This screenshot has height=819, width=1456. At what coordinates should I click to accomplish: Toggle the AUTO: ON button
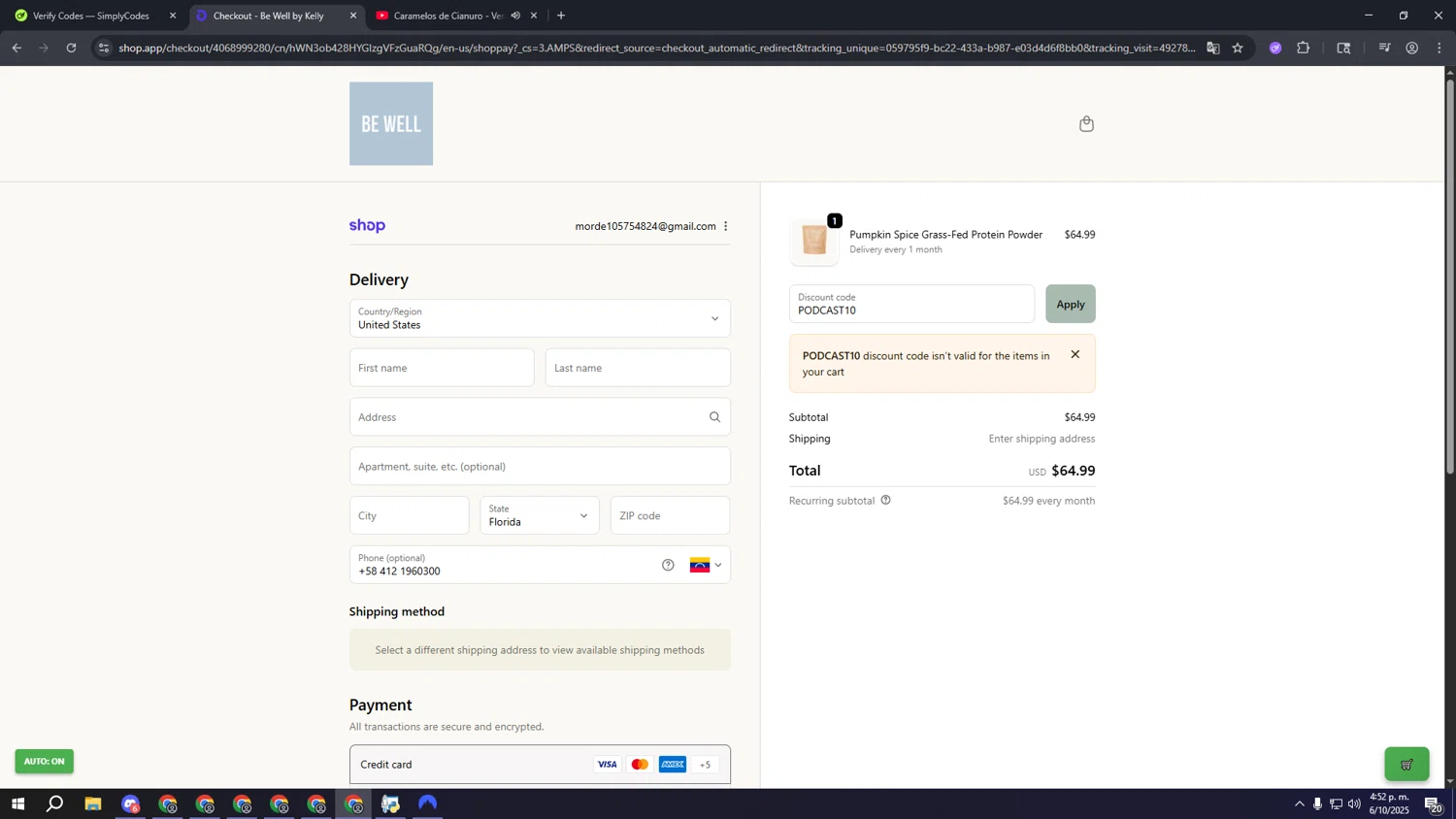(44, 761)
